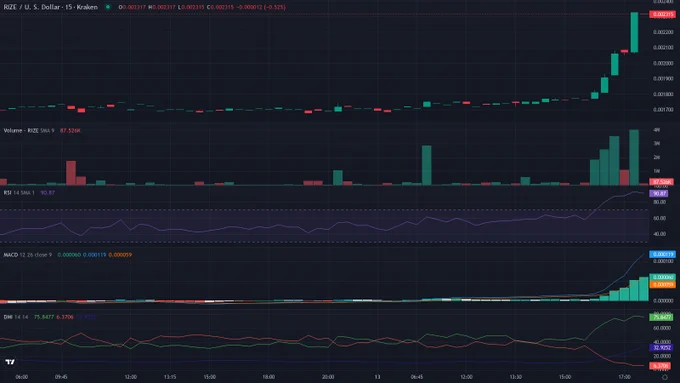Image resolution: width=680 pixels, height=383 pixels.
Task: Click the 0.001800 price axis label
Action: coord(663,94)
